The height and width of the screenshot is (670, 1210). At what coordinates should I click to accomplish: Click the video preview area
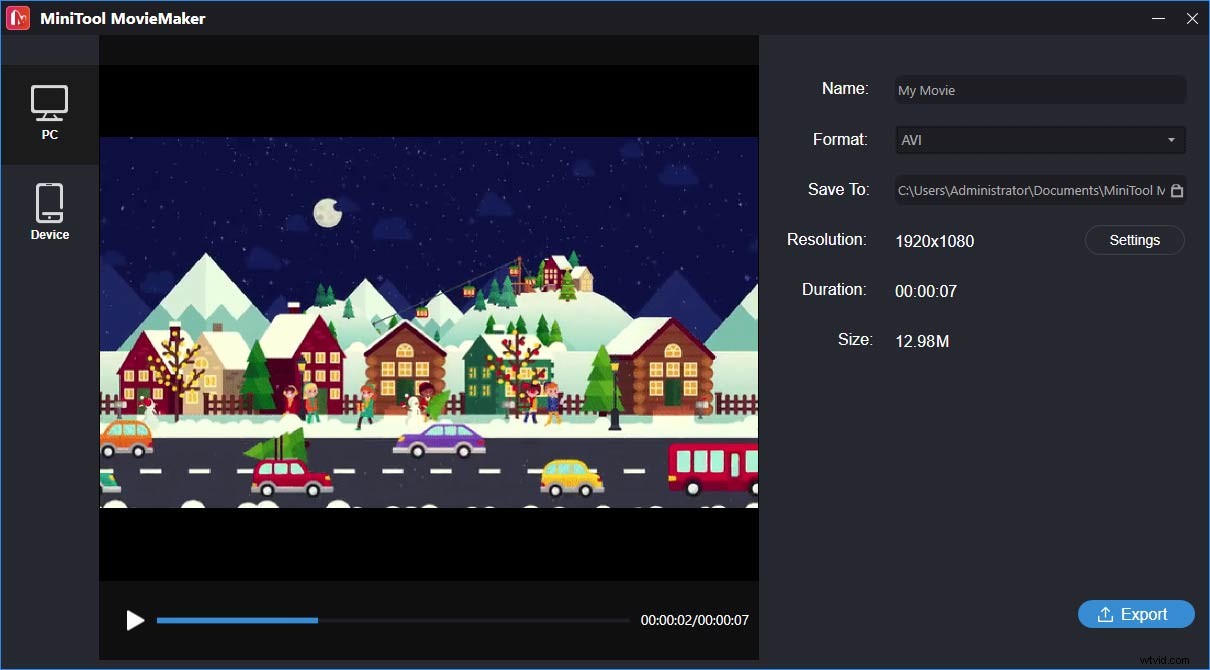point(428,330)
